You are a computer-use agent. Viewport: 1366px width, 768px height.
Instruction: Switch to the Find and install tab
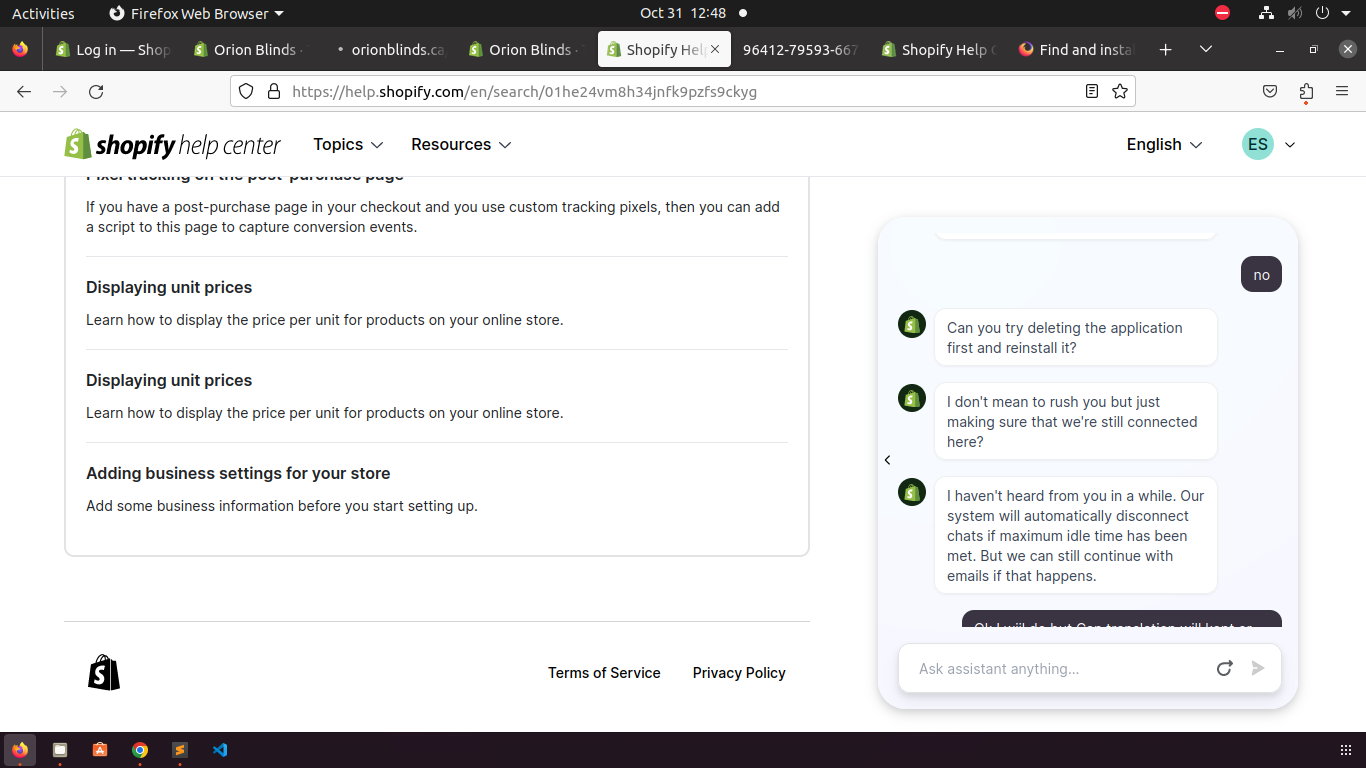click(1076, 49)
